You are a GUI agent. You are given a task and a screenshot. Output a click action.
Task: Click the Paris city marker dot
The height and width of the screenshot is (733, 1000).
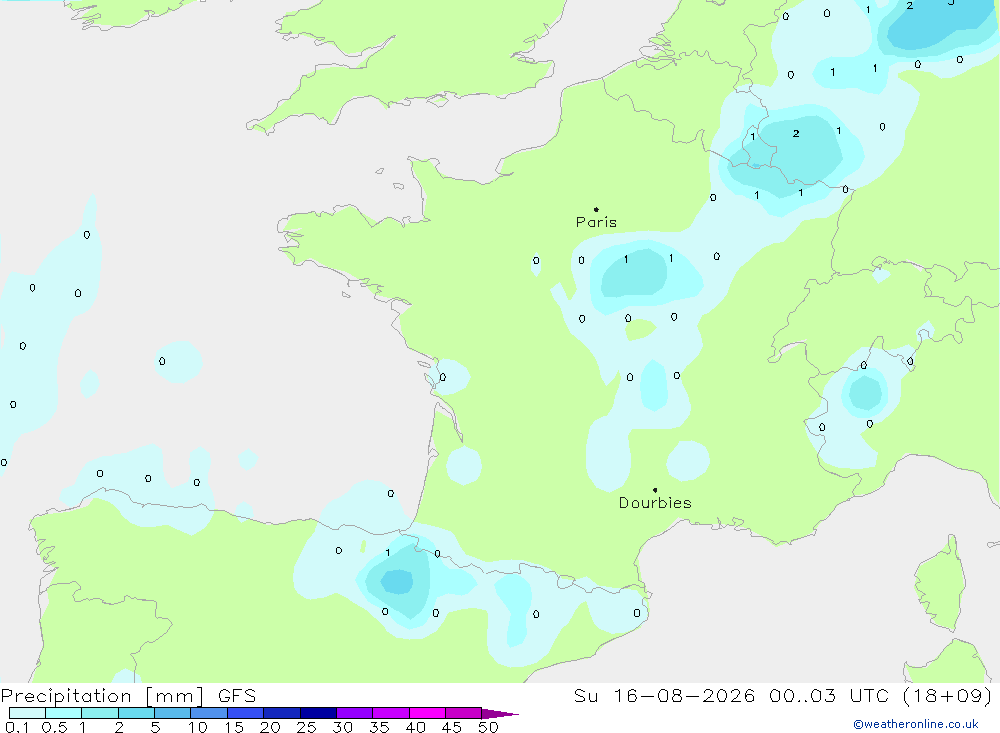tap(596, 209)
